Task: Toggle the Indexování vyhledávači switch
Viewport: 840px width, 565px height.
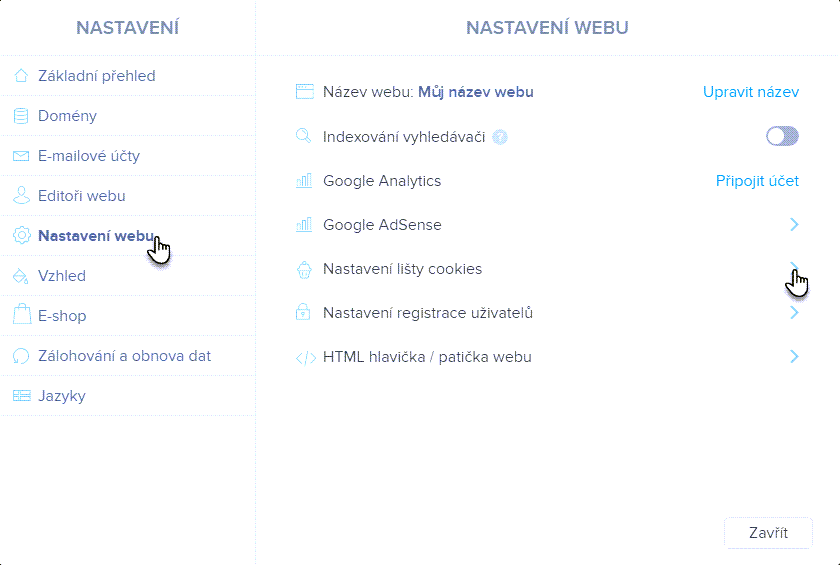Action: pos(782,136)
